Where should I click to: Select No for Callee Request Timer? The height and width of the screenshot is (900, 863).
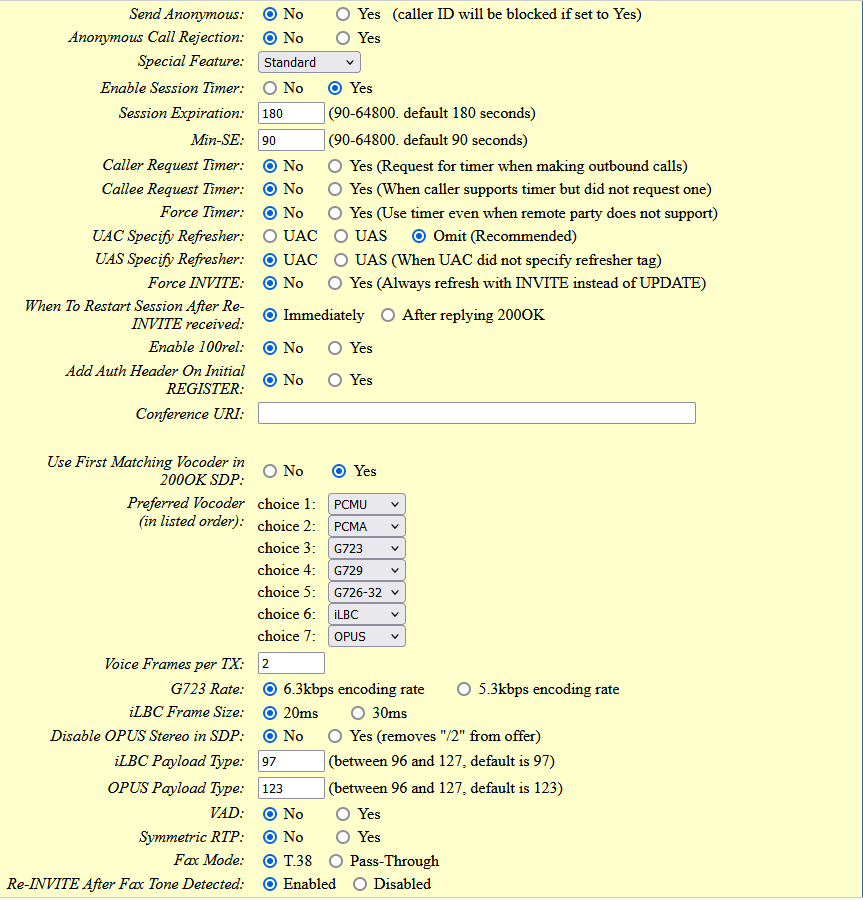tap(270, 189)
